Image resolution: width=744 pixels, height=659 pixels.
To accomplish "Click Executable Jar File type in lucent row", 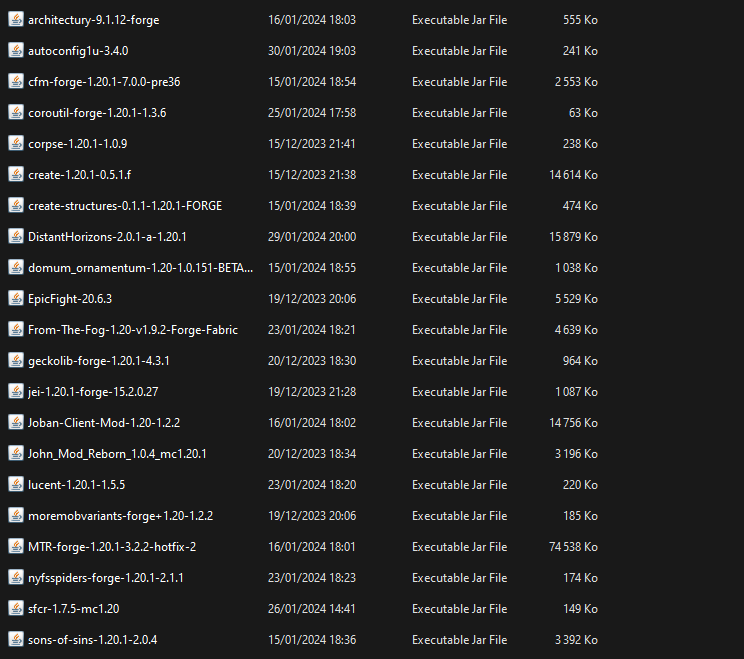I will click(459, 485).
